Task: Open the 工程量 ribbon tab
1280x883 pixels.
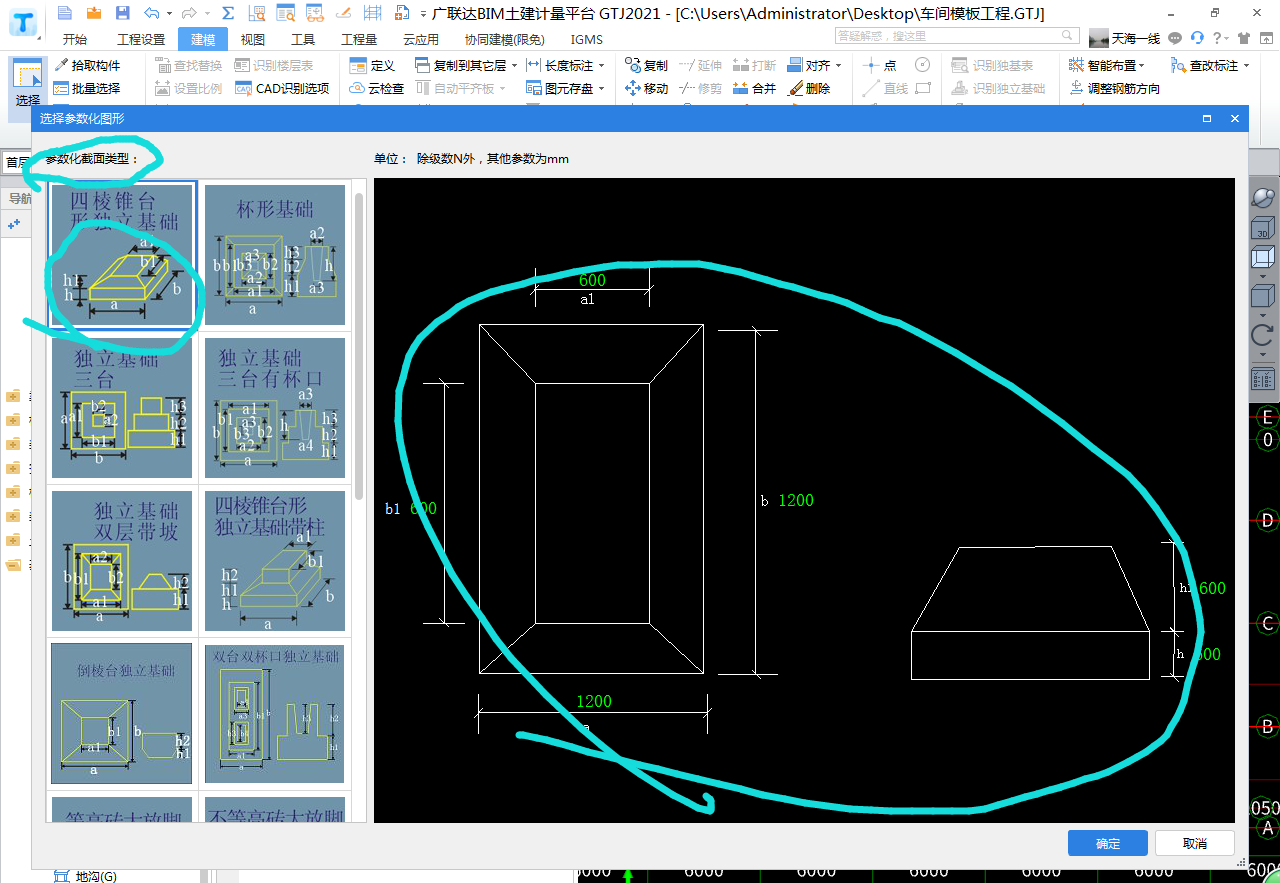Action: tap(359, 39)
